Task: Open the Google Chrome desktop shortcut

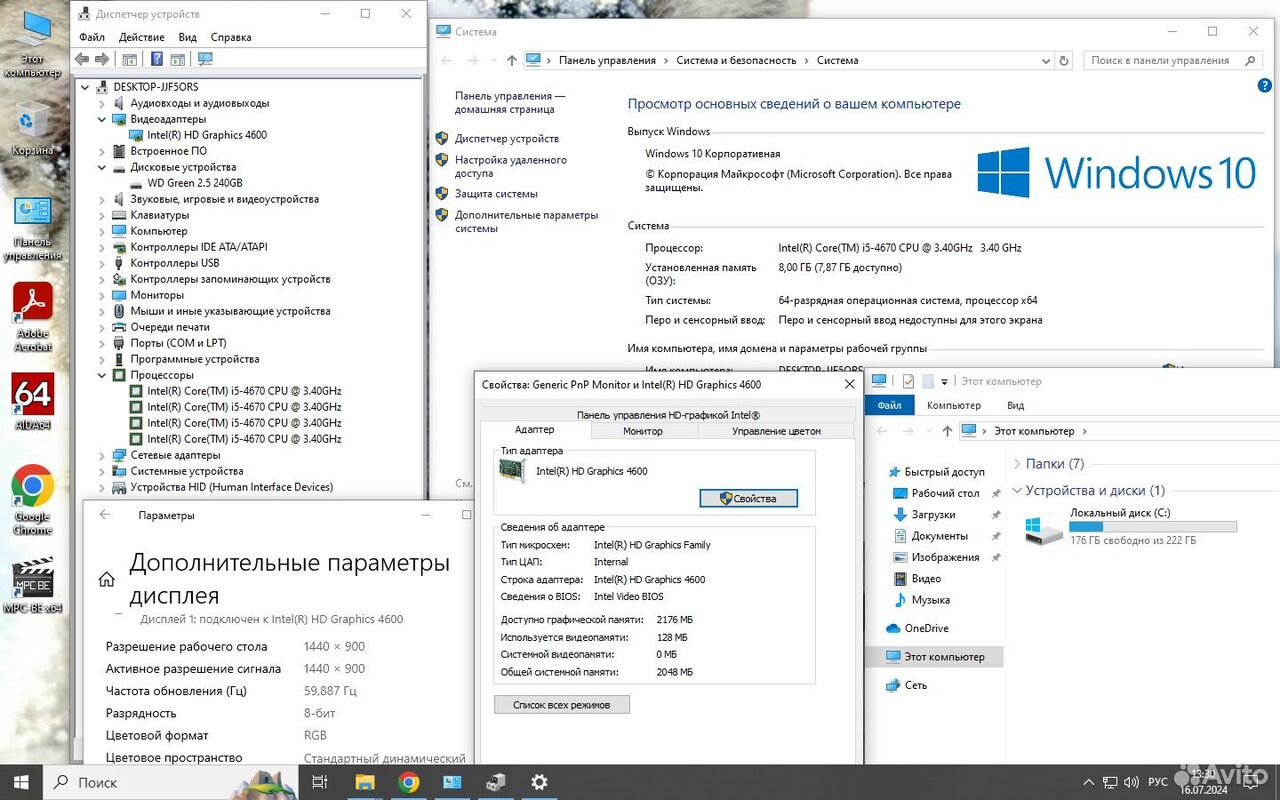Action: [32, 500]
